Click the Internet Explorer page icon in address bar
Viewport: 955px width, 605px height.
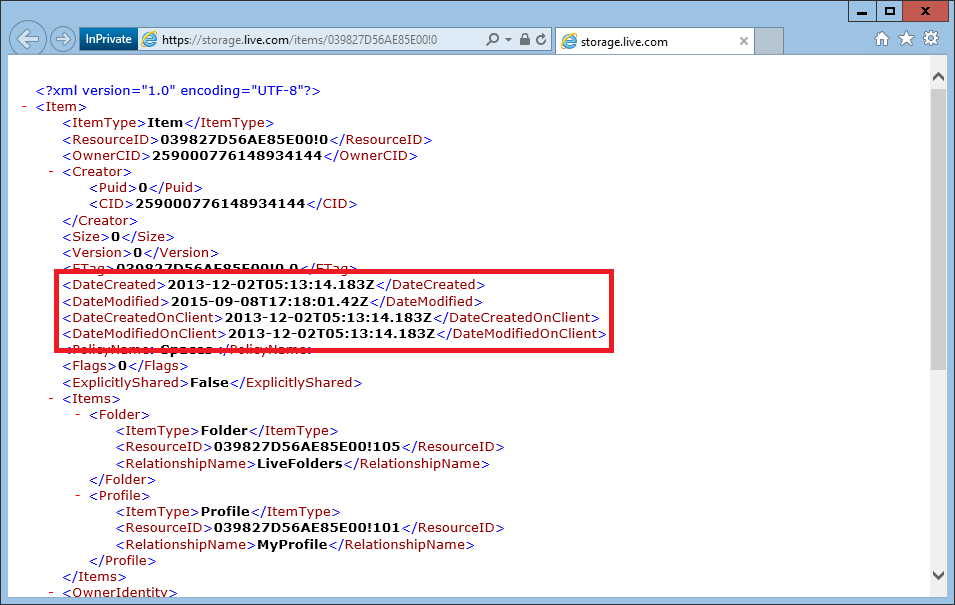[x=149, y=40]
